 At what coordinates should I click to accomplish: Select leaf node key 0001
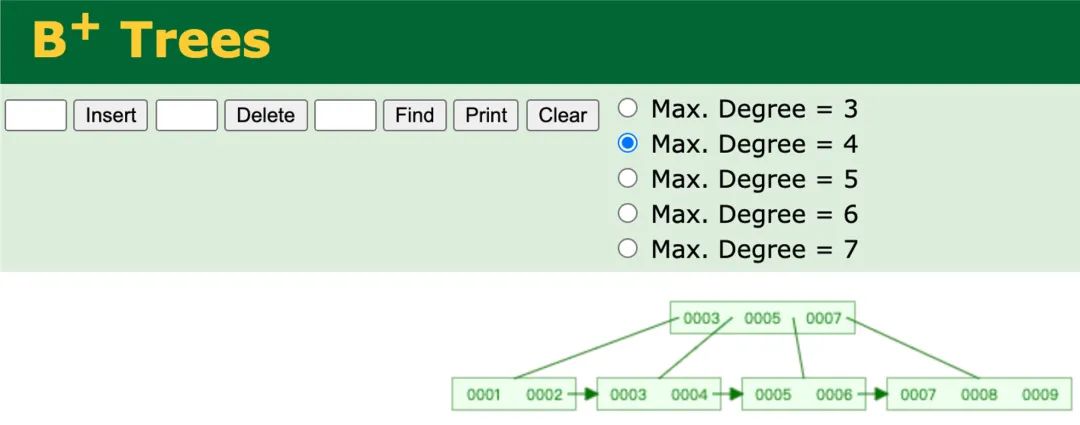click(x=483, y=394)
